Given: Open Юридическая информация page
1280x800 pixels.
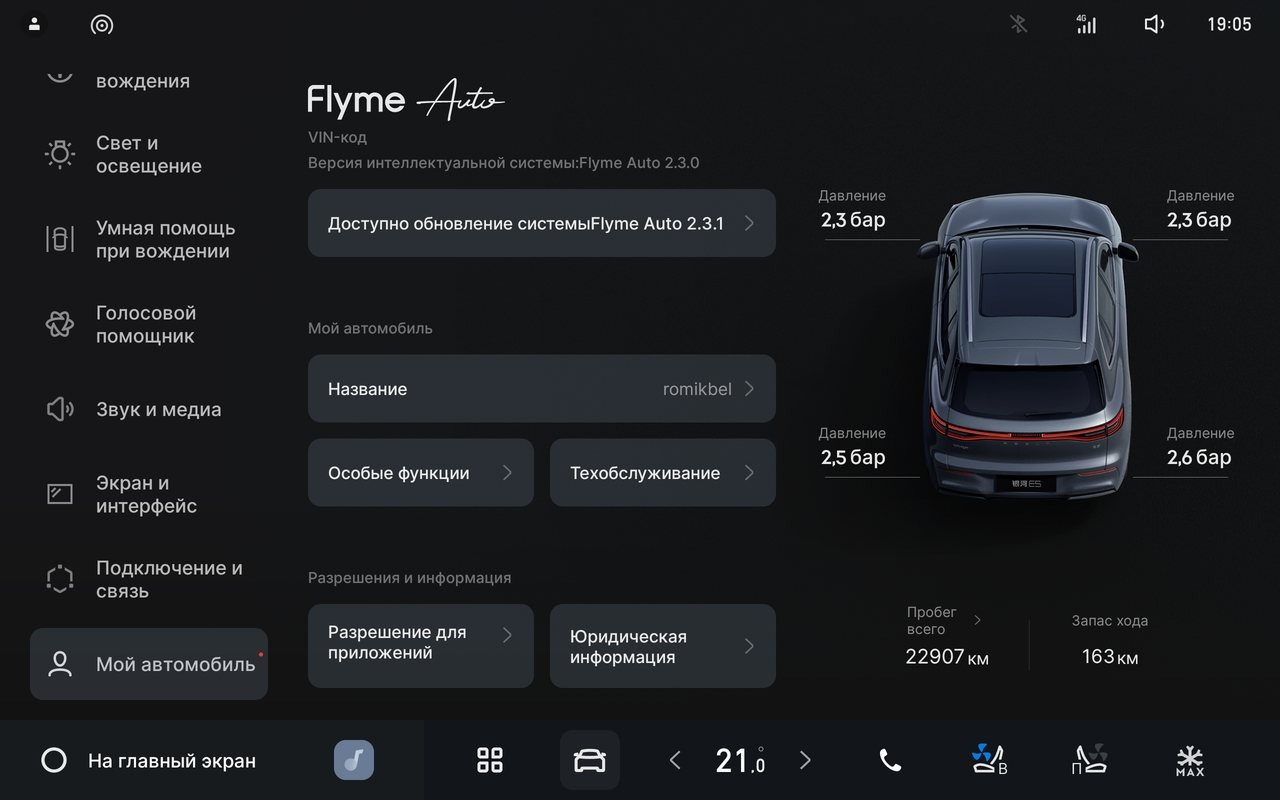Looking at the screenshot, I should 663,646.
